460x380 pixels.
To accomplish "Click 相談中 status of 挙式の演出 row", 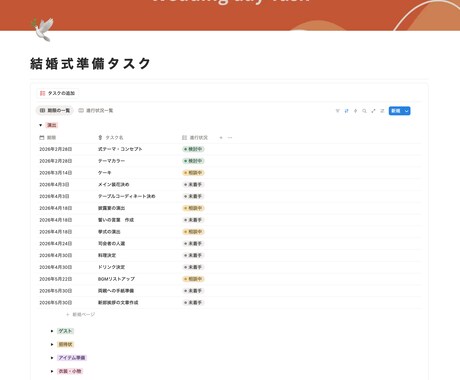I will tap(193, 232).
